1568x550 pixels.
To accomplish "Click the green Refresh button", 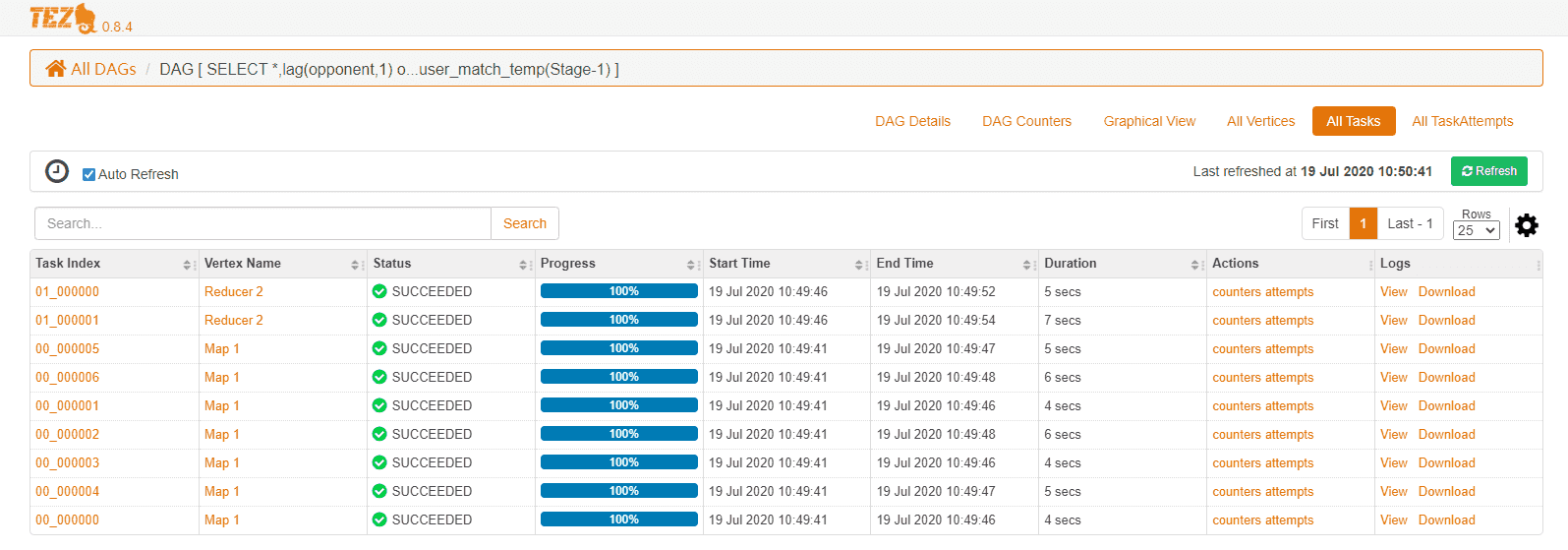I will [x=1489, y=171].
